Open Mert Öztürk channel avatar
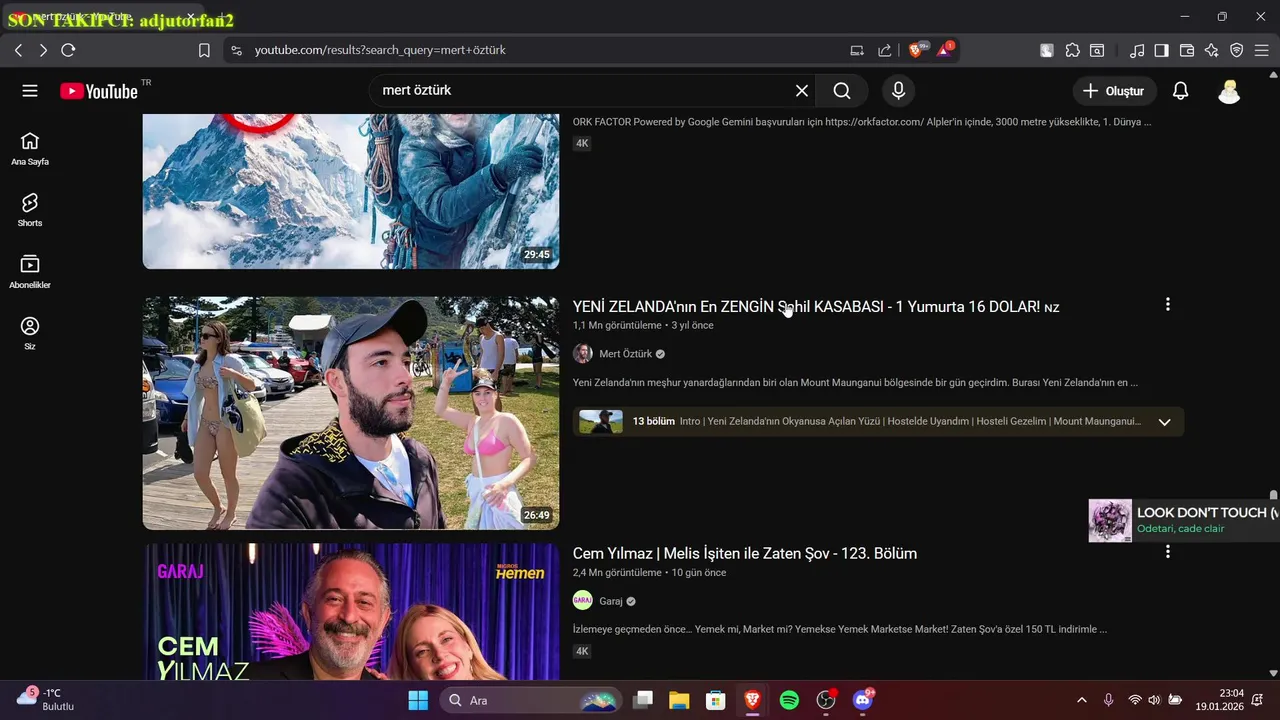The image size is (1280, 720). (x=583, y=354)
